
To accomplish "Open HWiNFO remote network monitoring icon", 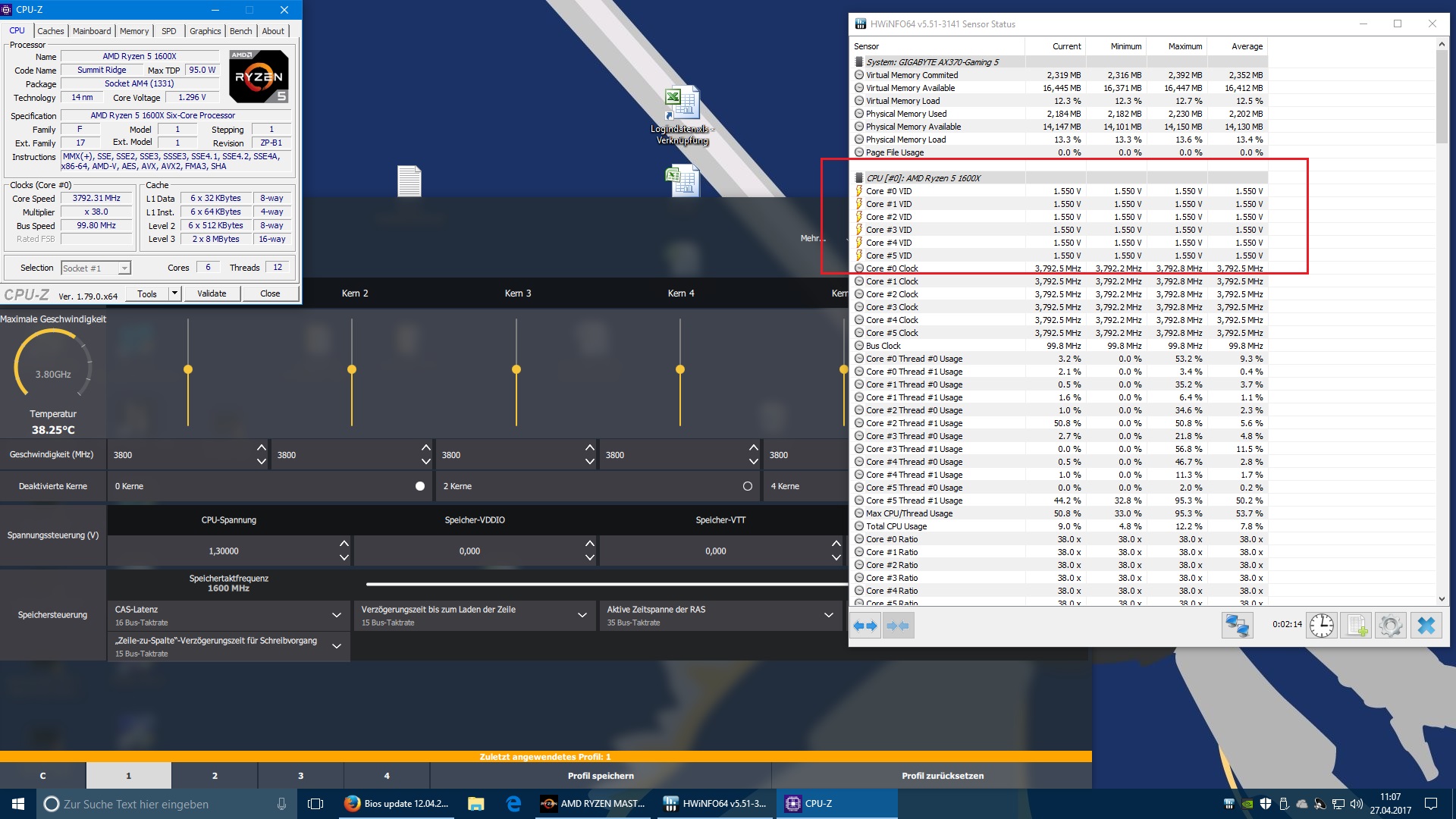I will [x=1237, y=626].
